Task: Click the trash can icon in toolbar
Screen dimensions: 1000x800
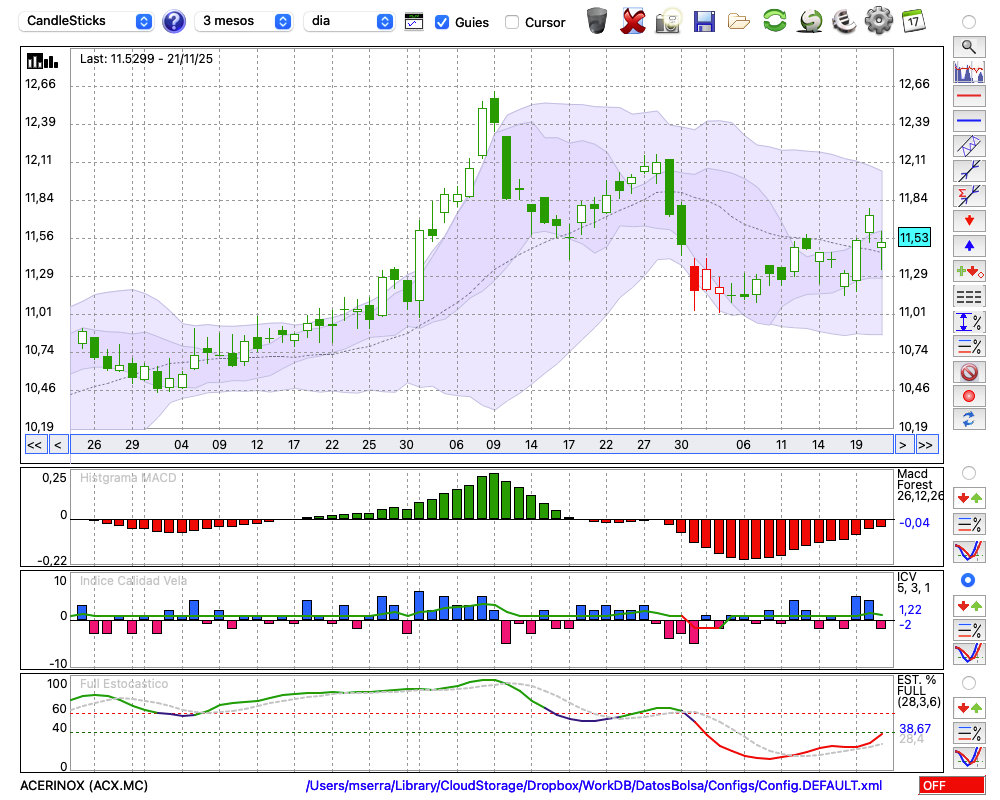Action: pyautogui.click(x=597, y=21)
